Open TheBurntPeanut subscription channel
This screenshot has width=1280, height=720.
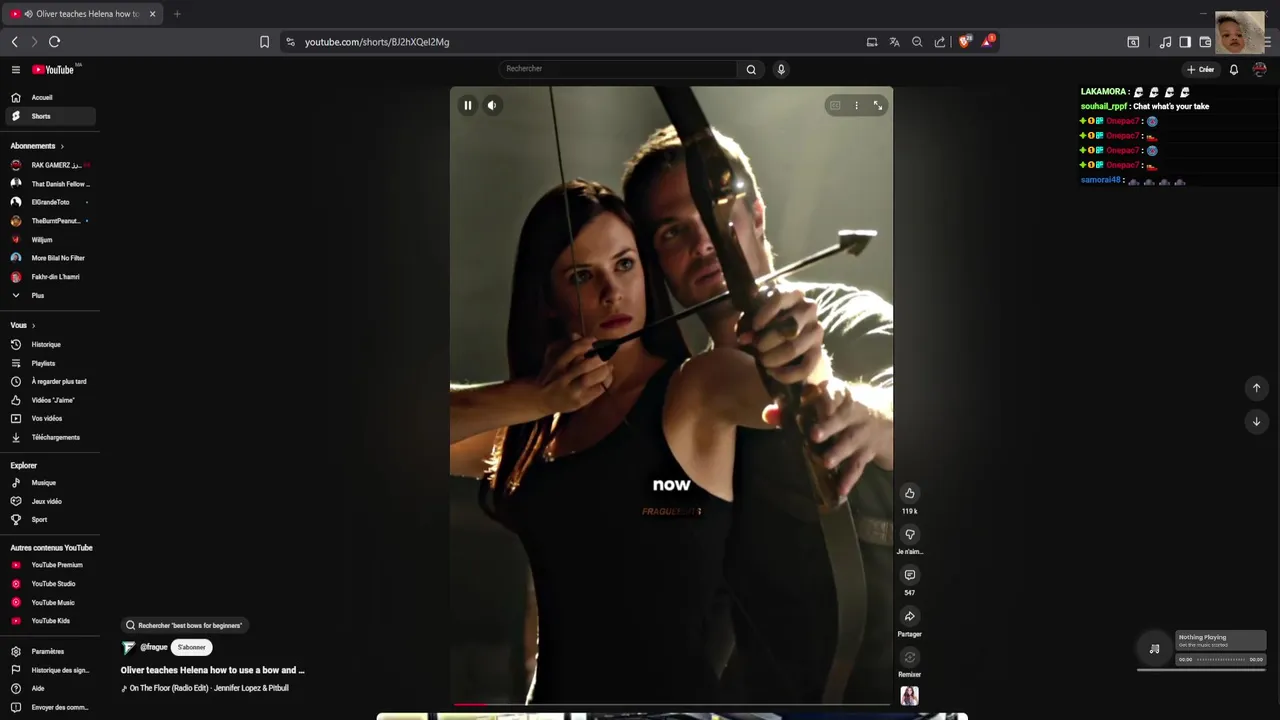point(50,221)
